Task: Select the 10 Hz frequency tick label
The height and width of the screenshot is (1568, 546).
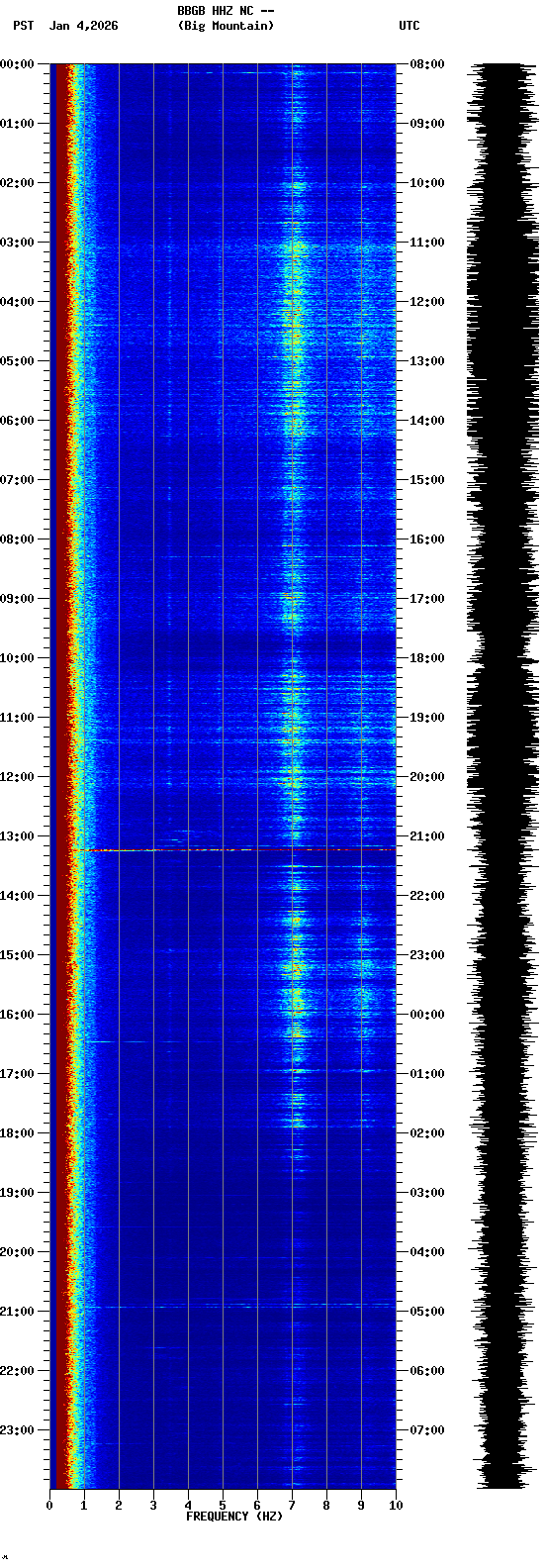Action: (396, 1506)
